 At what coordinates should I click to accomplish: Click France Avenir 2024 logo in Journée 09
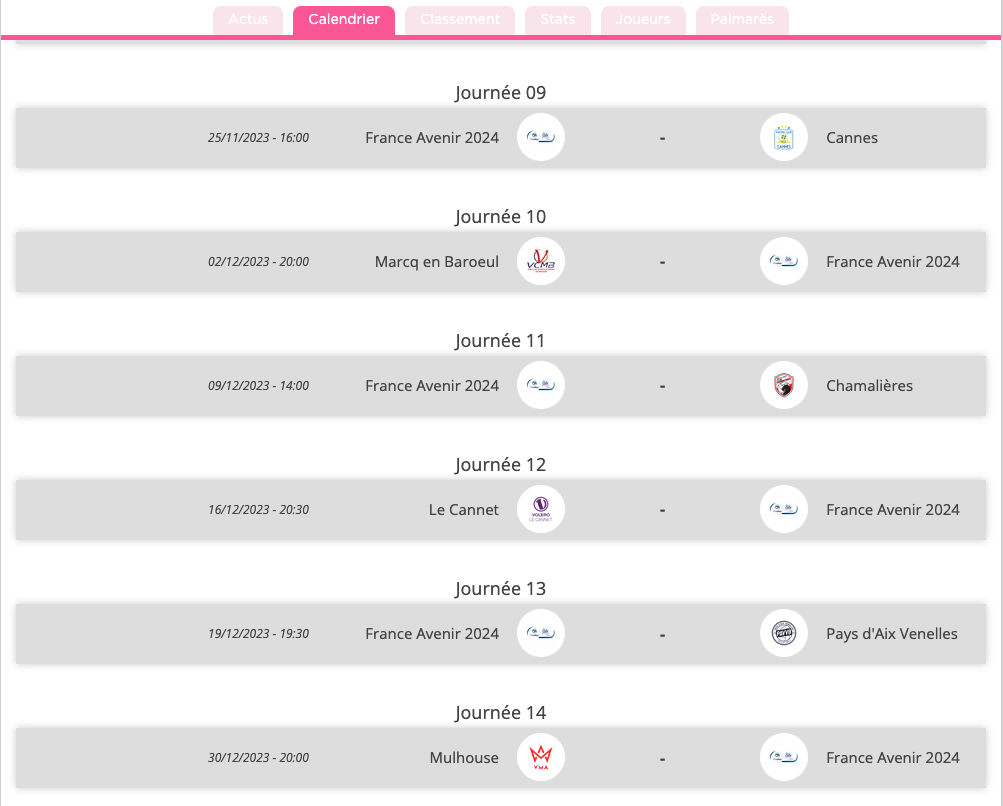pyautogui.click(x=541, y=138)
